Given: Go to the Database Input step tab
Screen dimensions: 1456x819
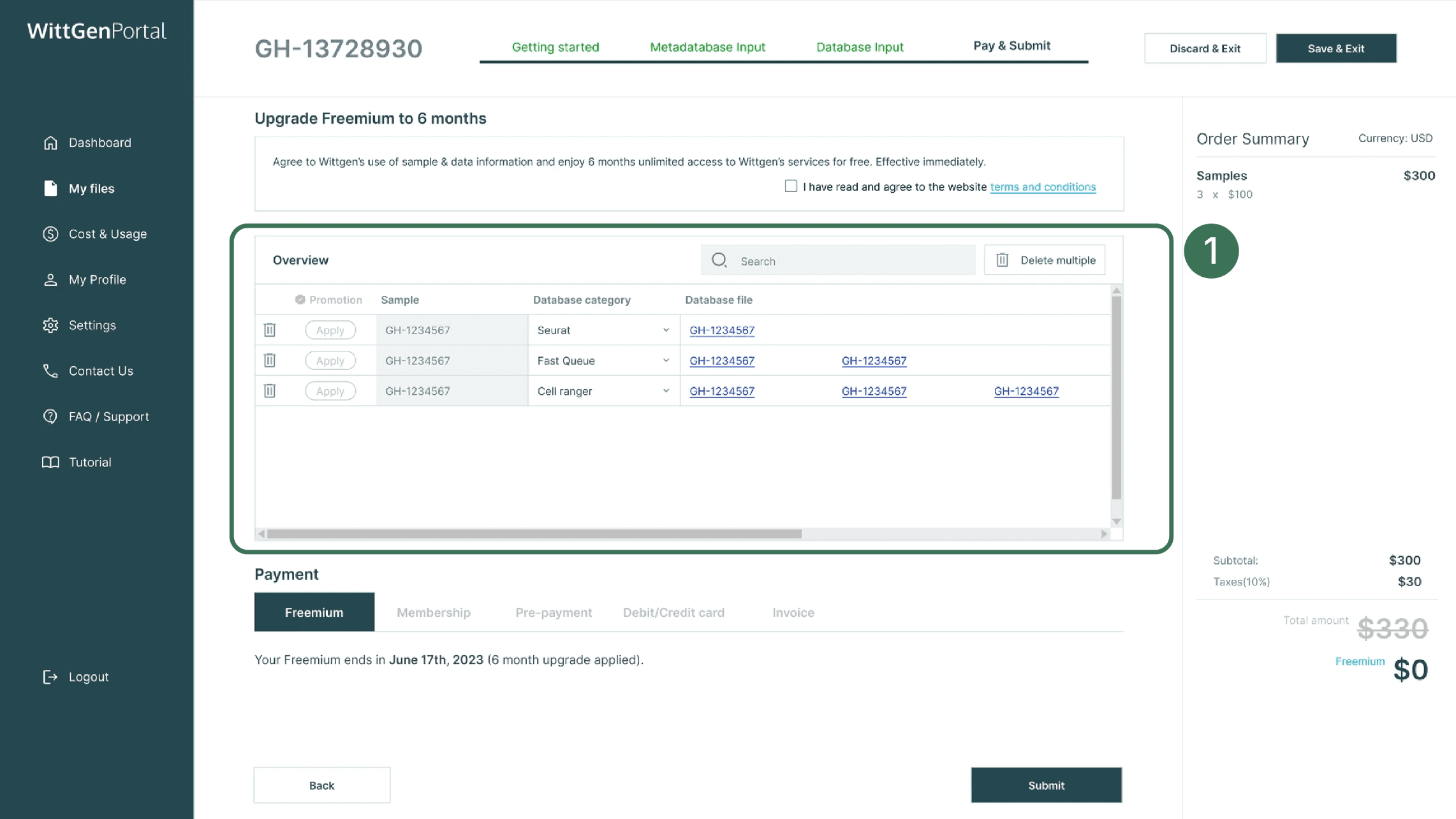Looking at the screenshot, I should [859, 47].
